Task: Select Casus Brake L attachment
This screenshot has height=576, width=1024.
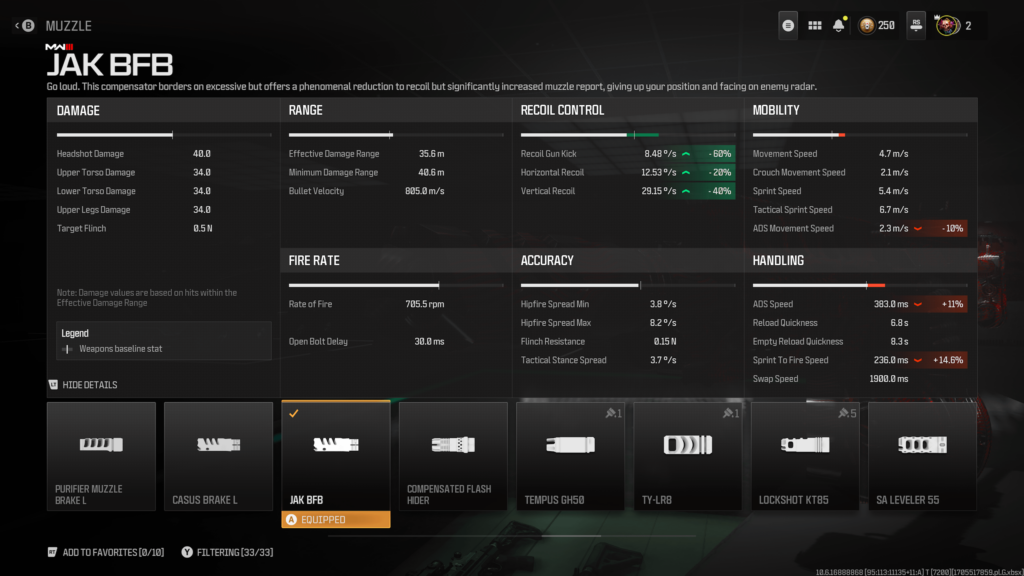Action: point(218,456)
